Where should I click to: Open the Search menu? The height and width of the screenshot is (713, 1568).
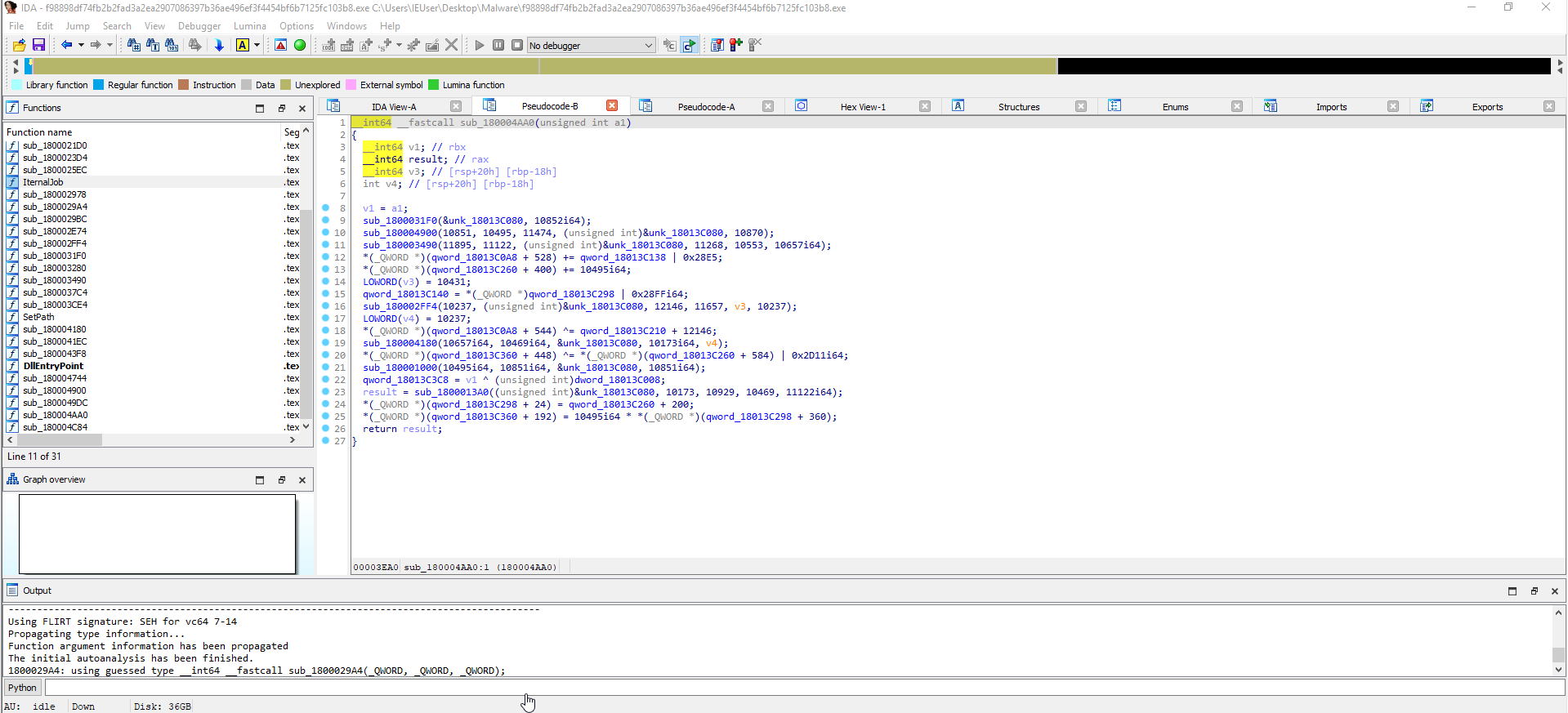click(117, 26)
